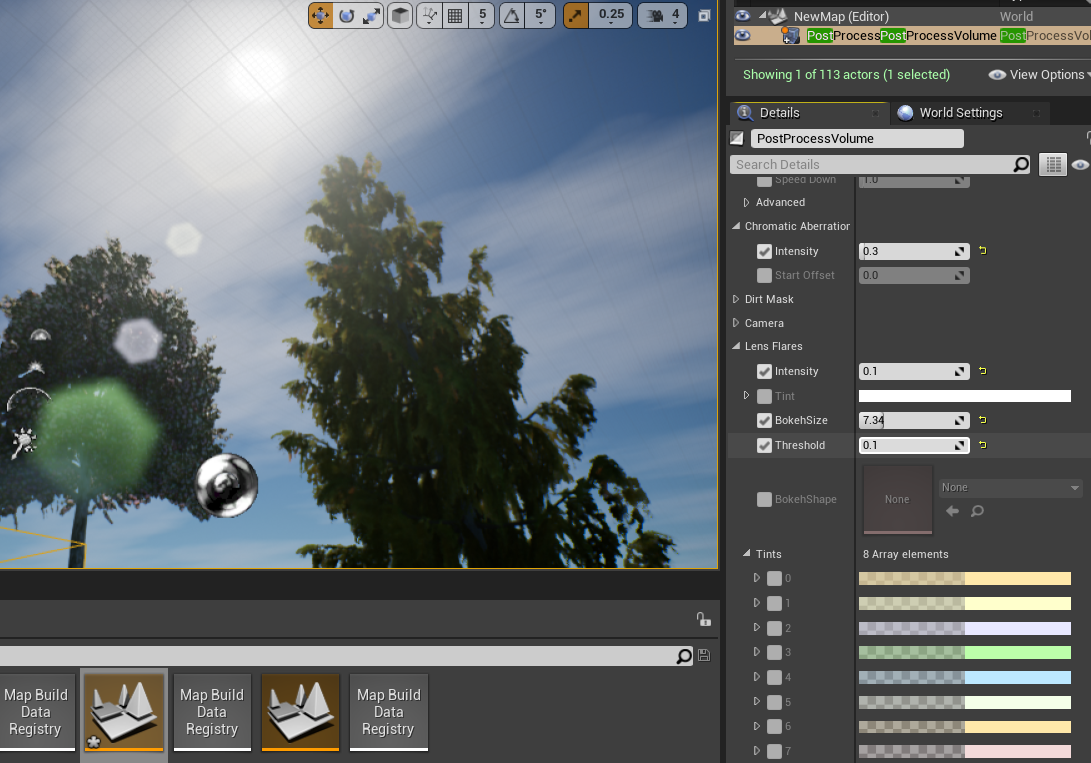Toggle surface snapping icon
Image resolution: width=1091 pixels, height=763 pixels.
tap(429, 15)
